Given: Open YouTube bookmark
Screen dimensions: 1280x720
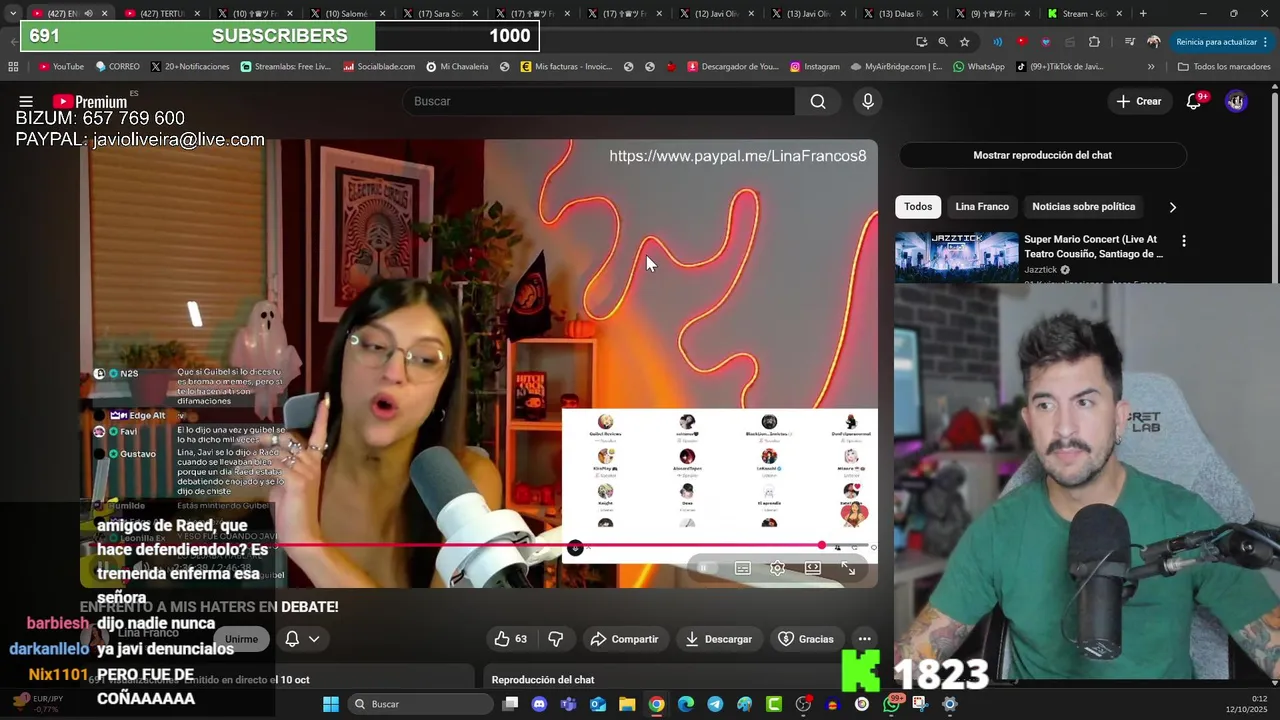Looking at the screenshot, I should [61, 67].
